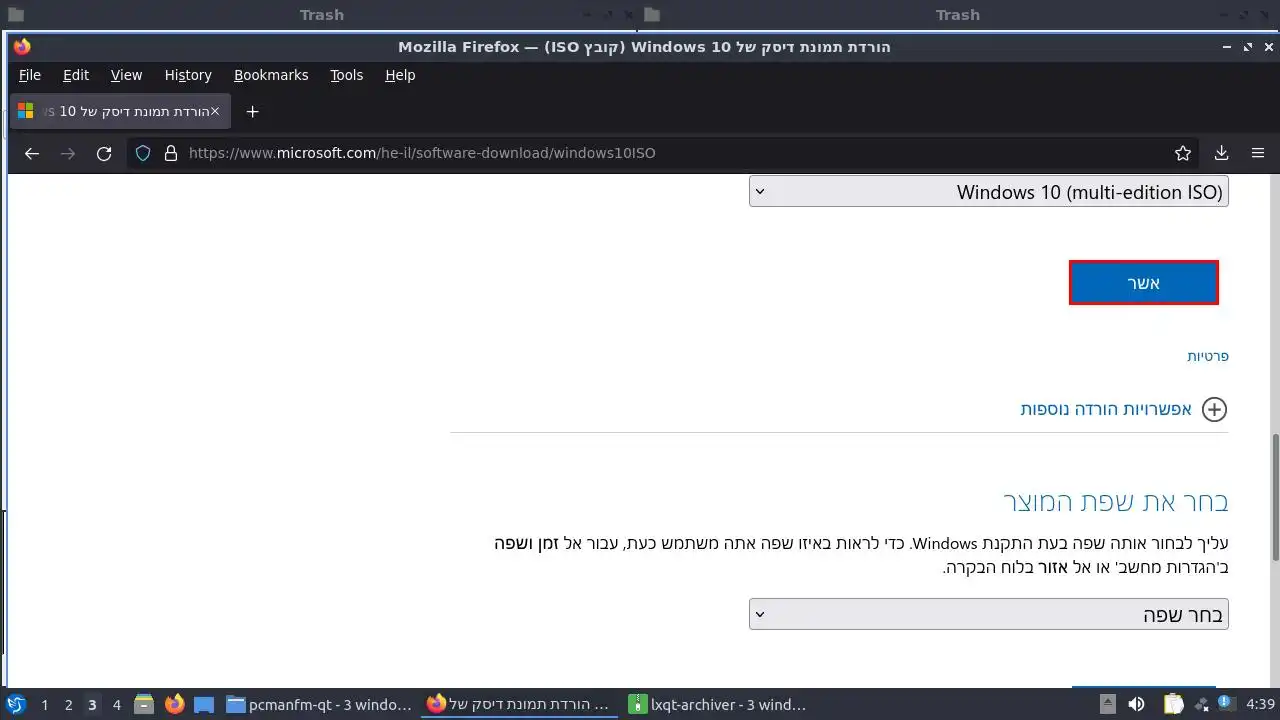Open the פרטיות privacy link

(x=1208, y=356)
